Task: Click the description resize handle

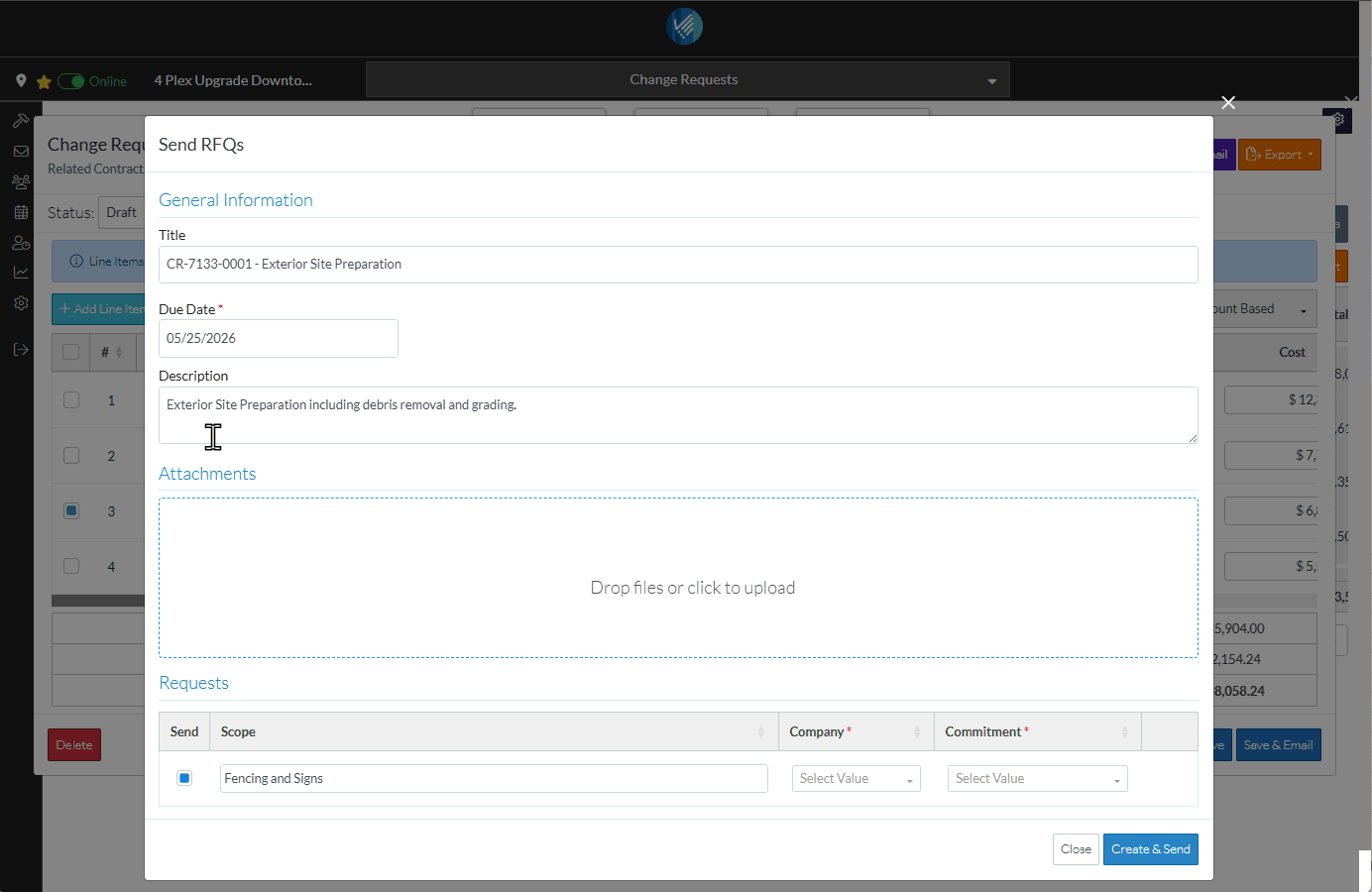Action: (1193, 438)
